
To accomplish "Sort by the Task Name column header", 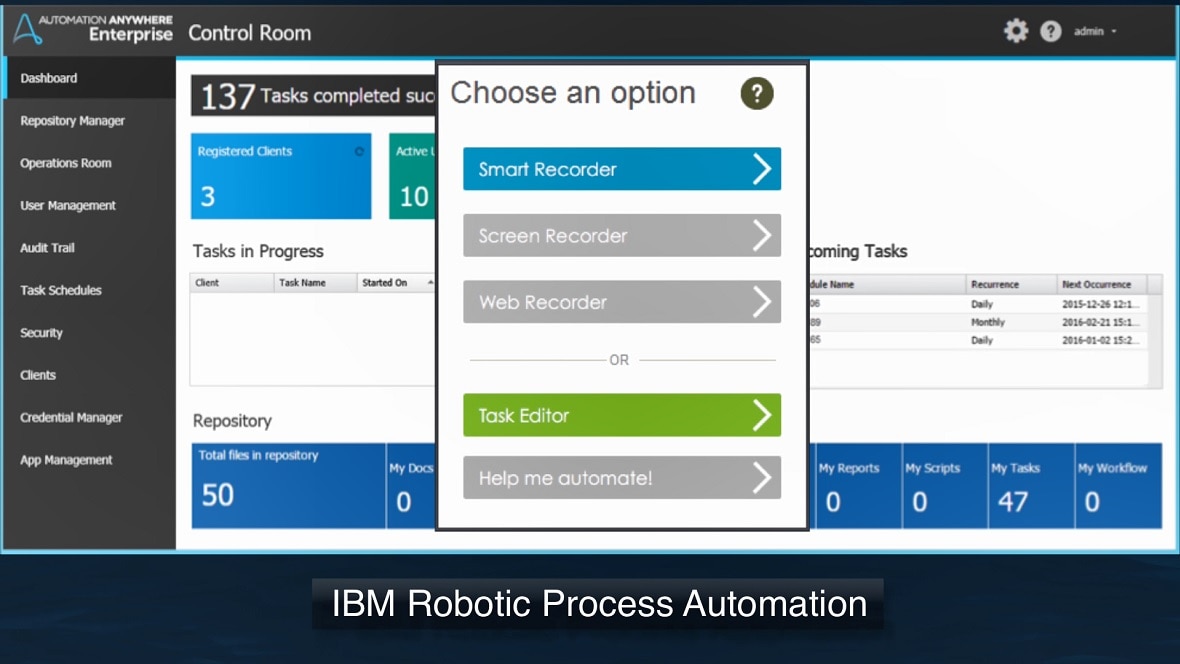I will click(x=315, y=282).
